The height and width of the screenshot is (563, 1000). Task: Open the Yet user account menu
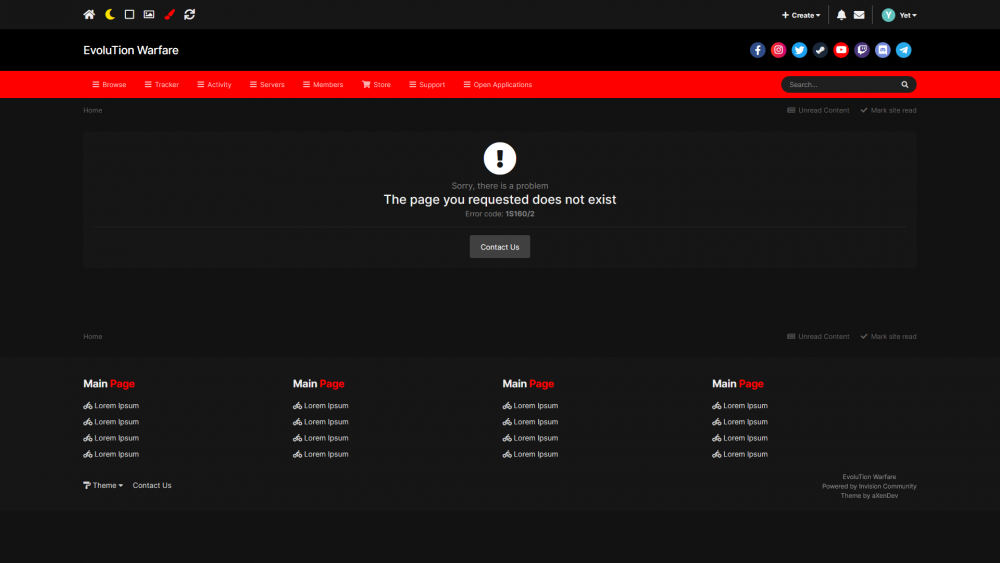coord(899,15)
